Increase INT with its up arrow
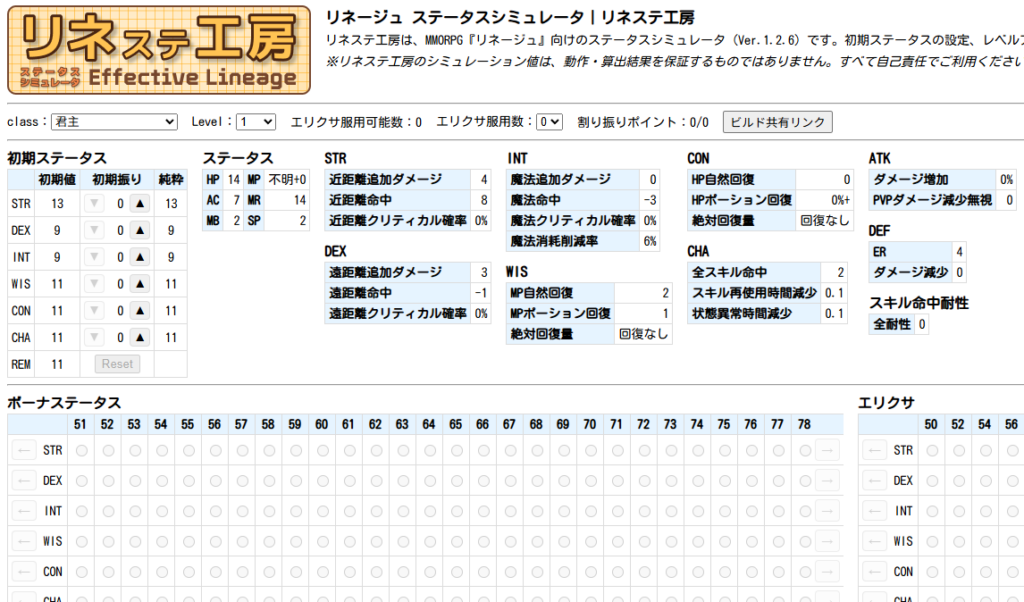Viewport: 1024px width, 602px height. click(x=141, y=257)
